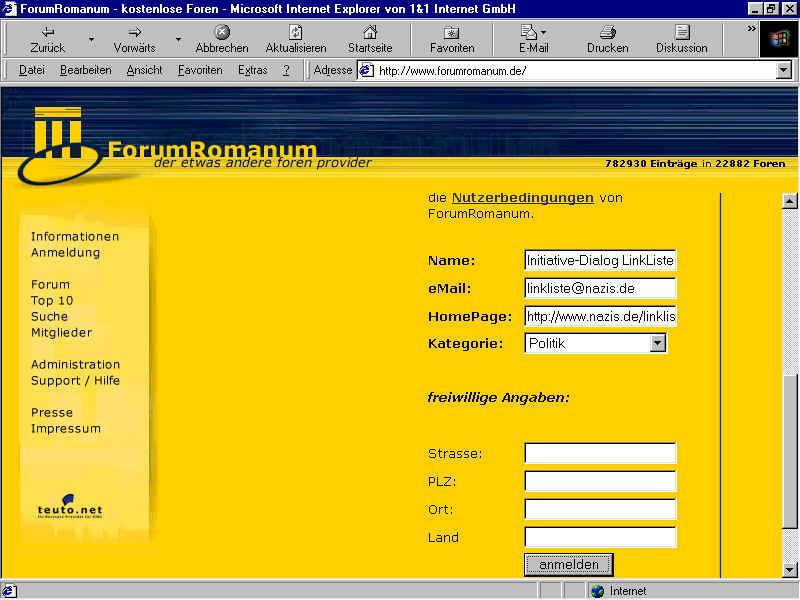Click the Land input field
This screenshot has height=600, width=800.
pyautogui.click(x=600, y=537)
